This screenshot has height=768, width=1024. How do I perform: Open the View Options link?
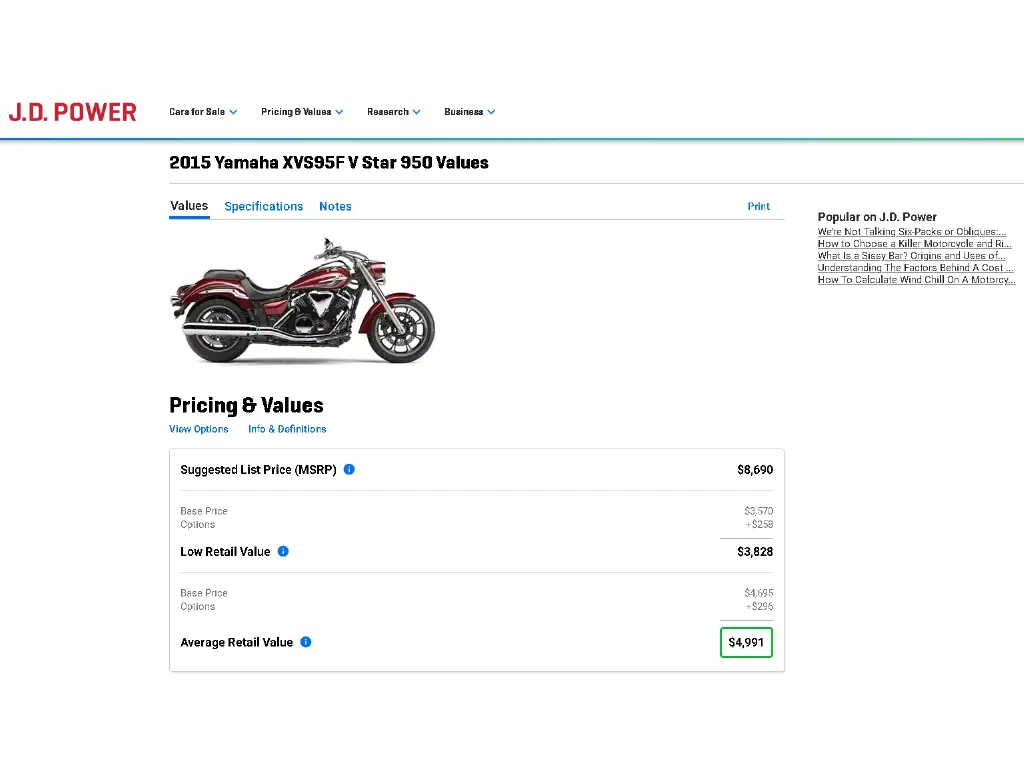199,429
